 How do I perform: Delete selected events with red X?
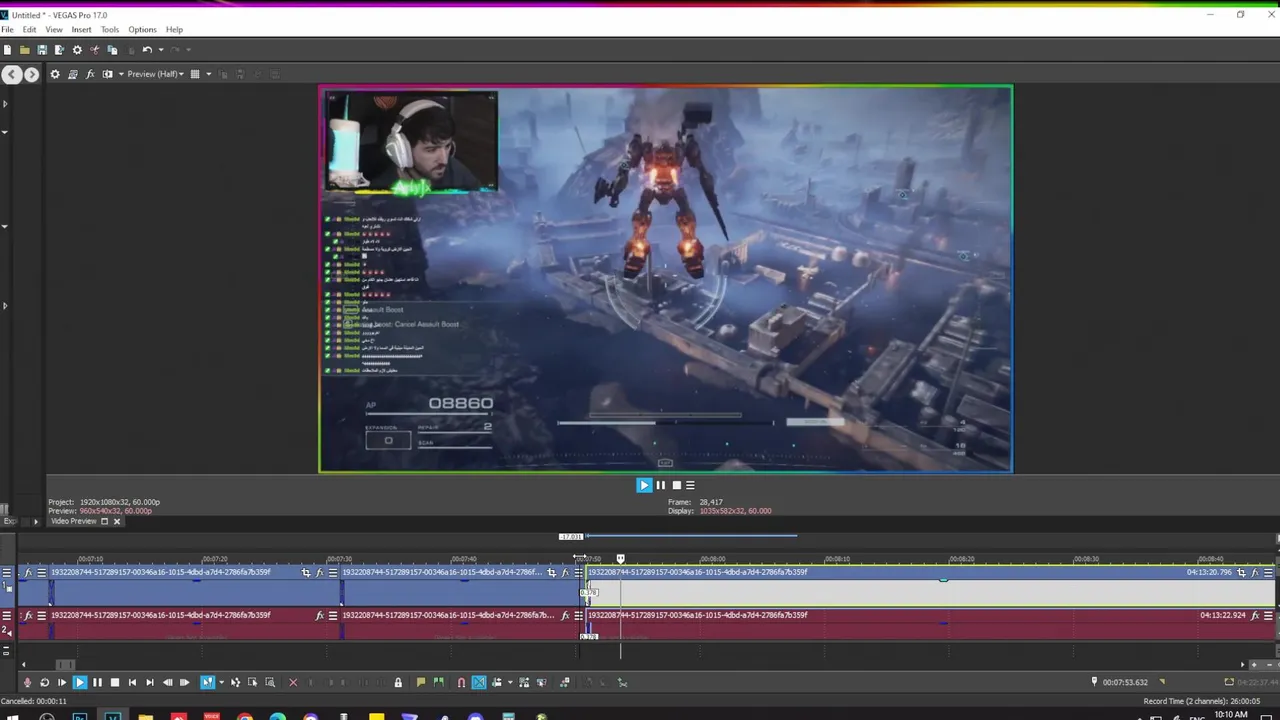(293, 682)
